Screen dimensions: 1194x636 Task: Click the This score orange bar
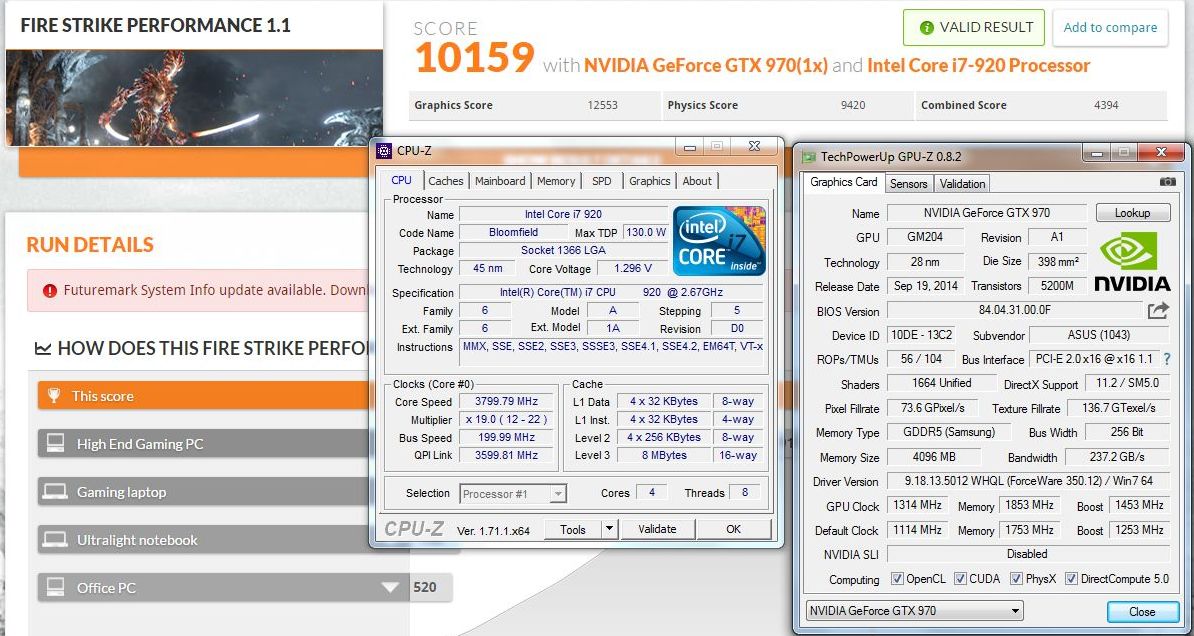[203, 396]
